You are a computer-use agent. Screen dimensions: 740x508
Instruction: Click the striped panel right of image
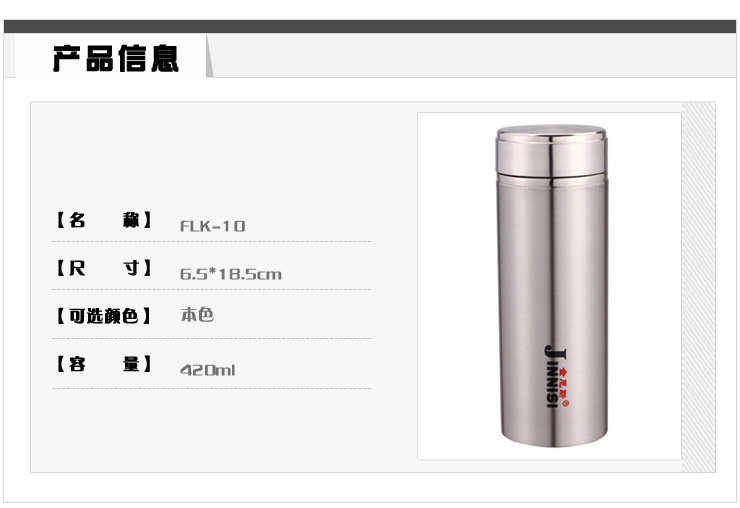point(698,287)
